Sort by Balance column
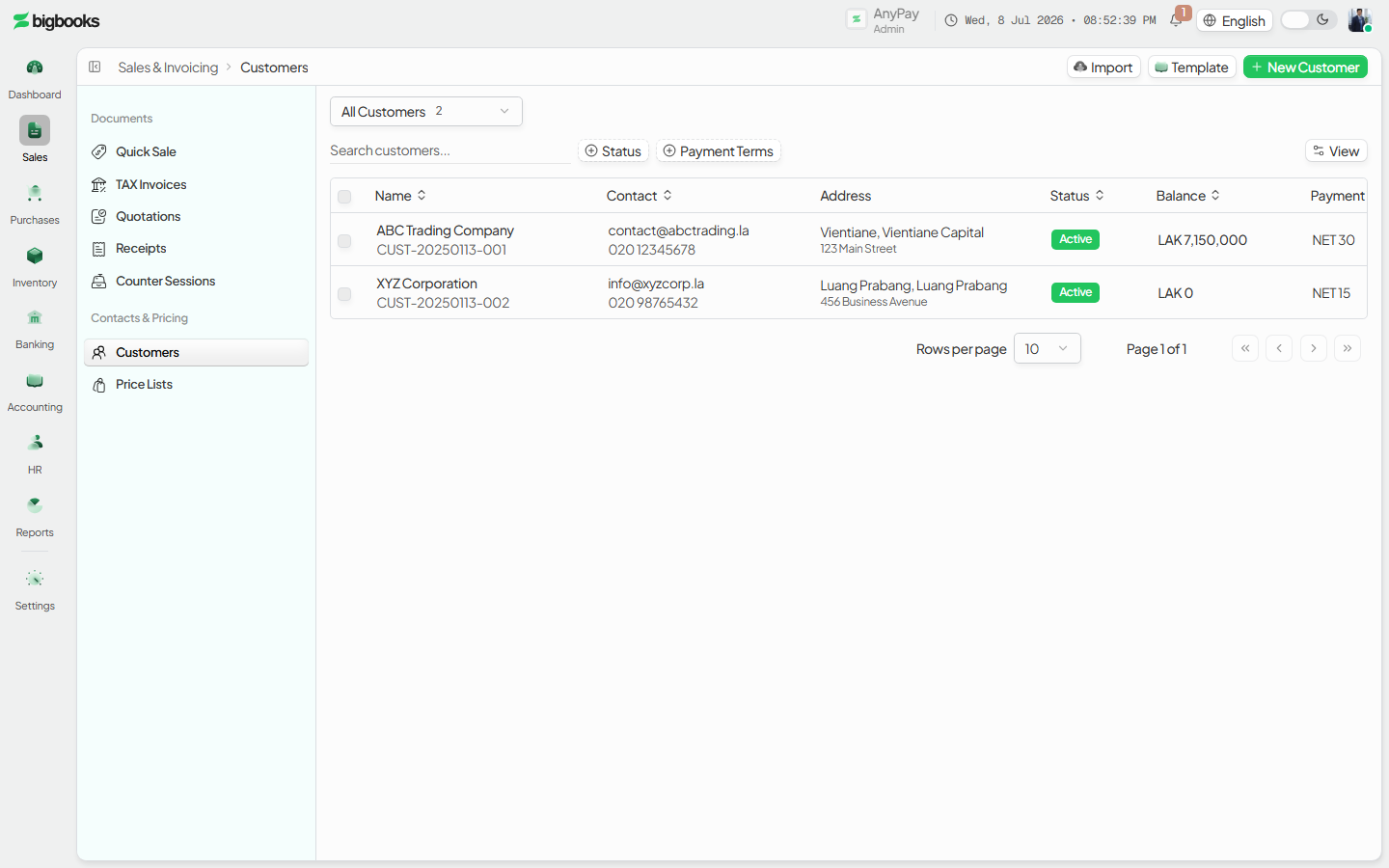 [1188, 196]
